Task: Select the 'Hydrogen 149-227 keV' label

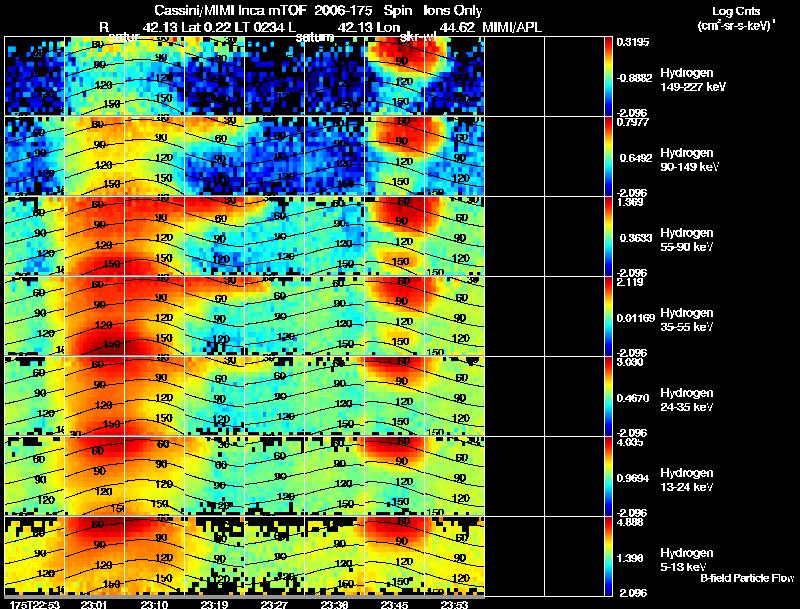Action: click(692, 80)
